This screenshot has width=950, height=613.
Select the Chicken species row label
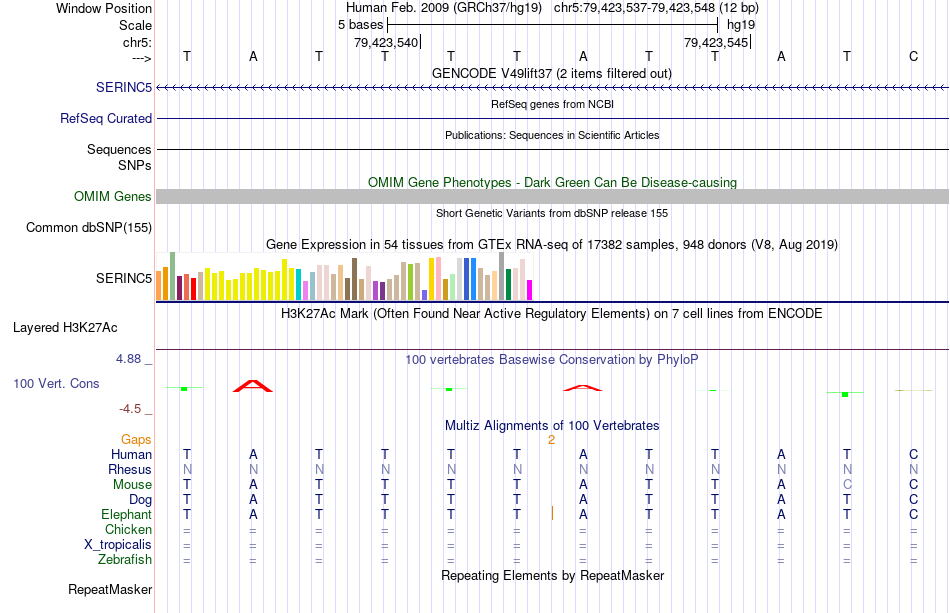pyautogui.click(x=128, y=529)
